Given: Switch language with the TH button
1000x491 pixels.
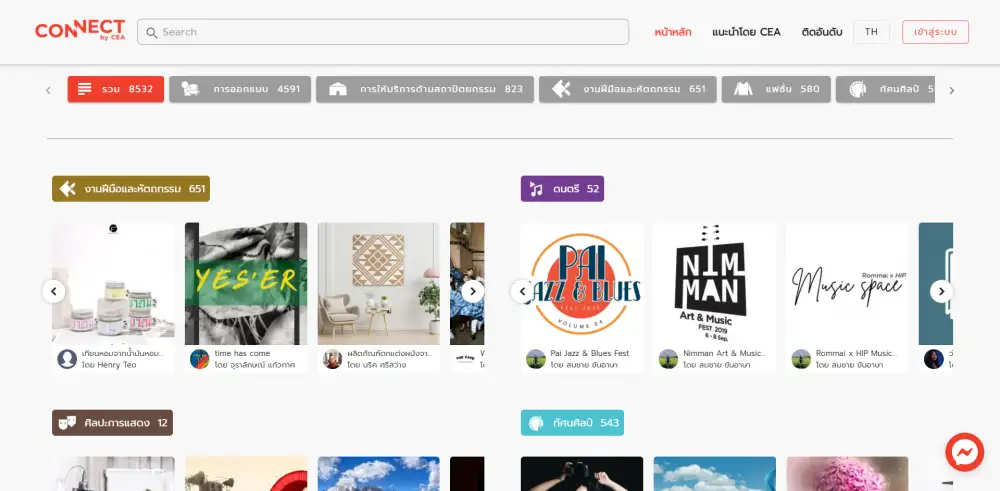Looking at the screenshot, I should pyautogui.click(x=871, y=32).
